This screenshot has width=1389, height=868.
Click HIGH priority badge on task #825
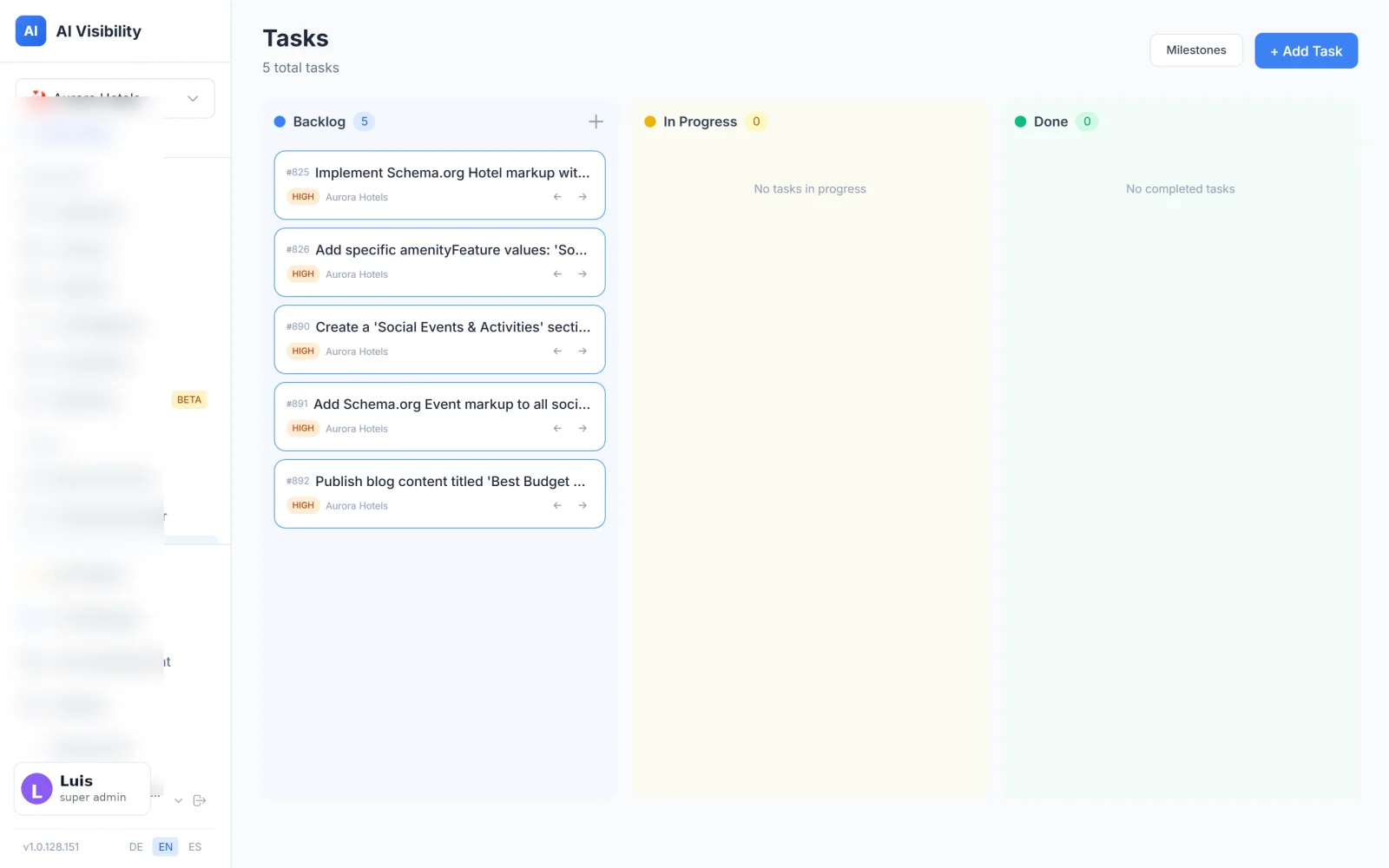click(303, 197)
